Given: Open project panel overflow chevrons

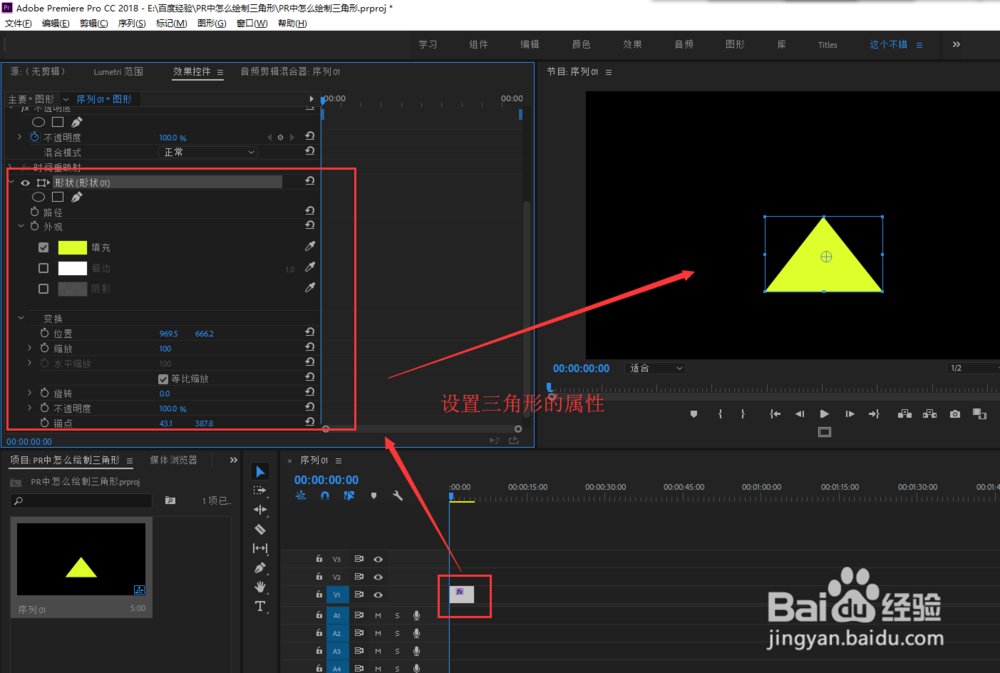Looking at the screenshot, I should pos(233,460).
